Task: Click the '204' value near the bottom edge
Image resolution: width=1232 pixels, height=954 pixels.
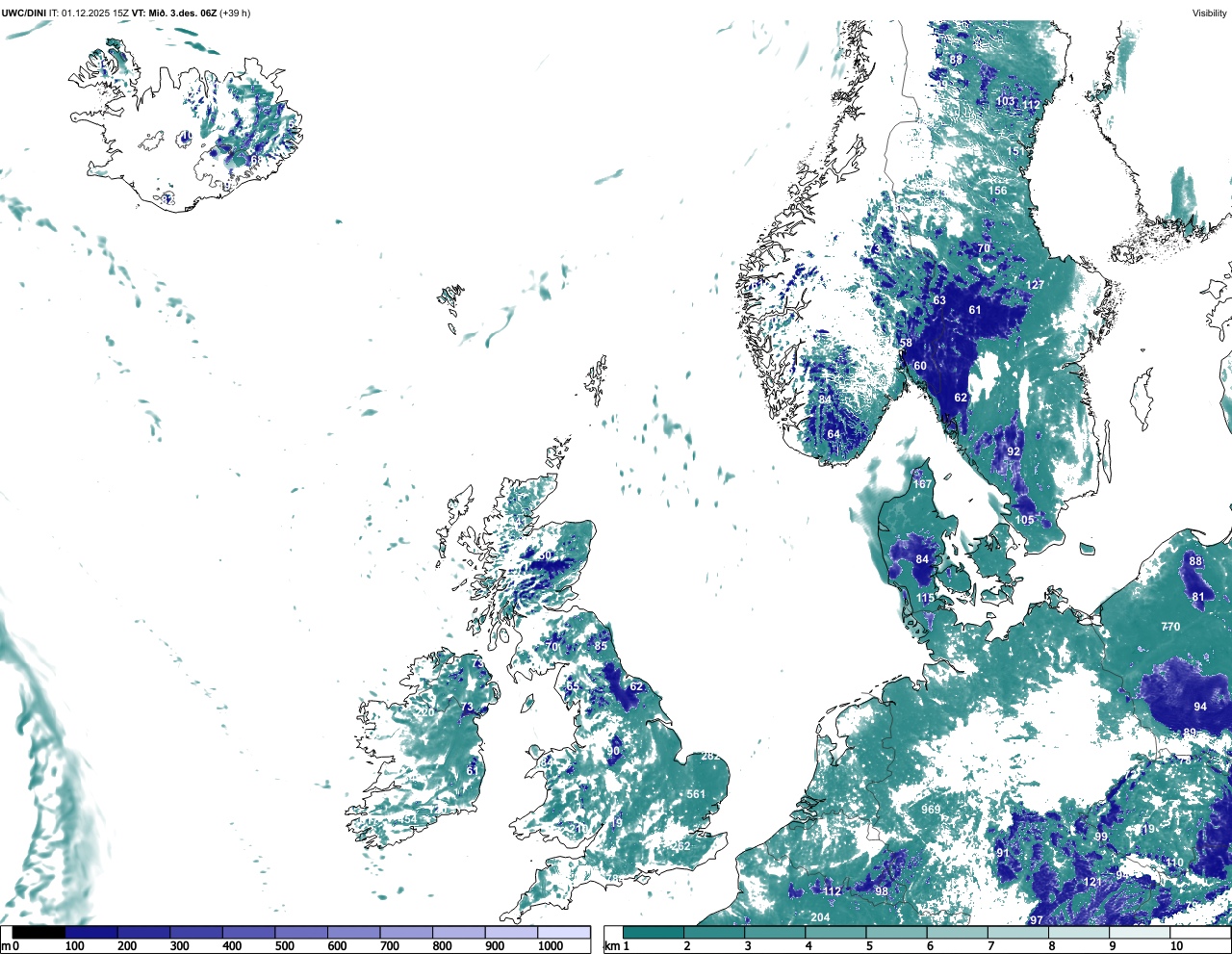Action: tap(820, 917)
